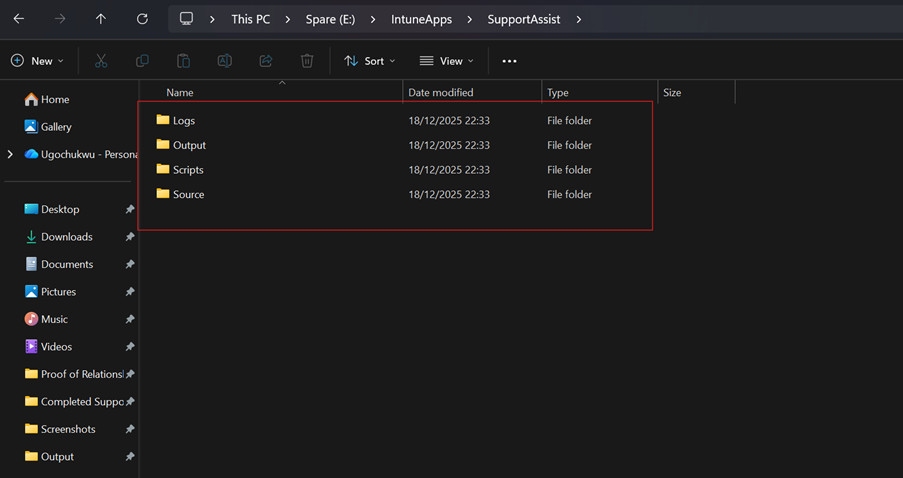Click the Share icon in toolbar
Image resolution: width=903 pixels, height=478 pixels.
point(266,60)
